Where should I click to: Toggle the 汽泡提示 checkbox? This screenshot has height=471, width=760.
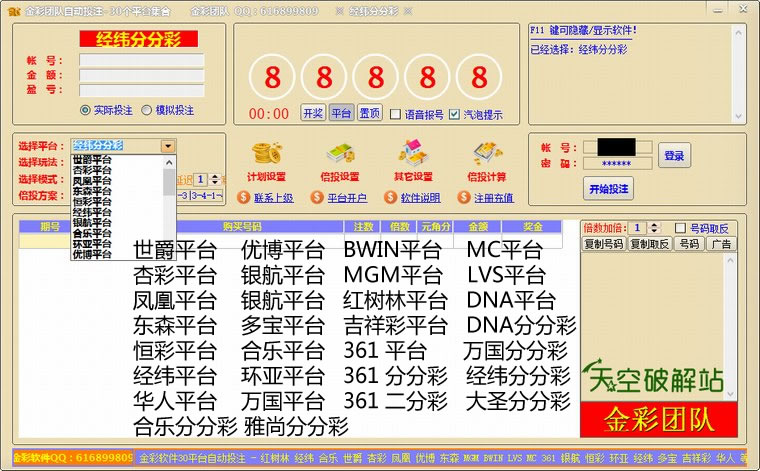pos(455,114)
